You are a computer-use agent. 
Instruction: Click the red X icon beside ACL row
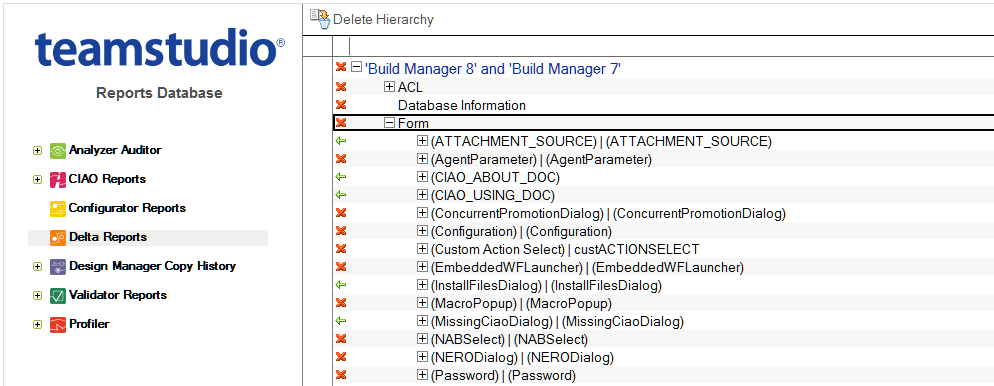coord(341,87)
